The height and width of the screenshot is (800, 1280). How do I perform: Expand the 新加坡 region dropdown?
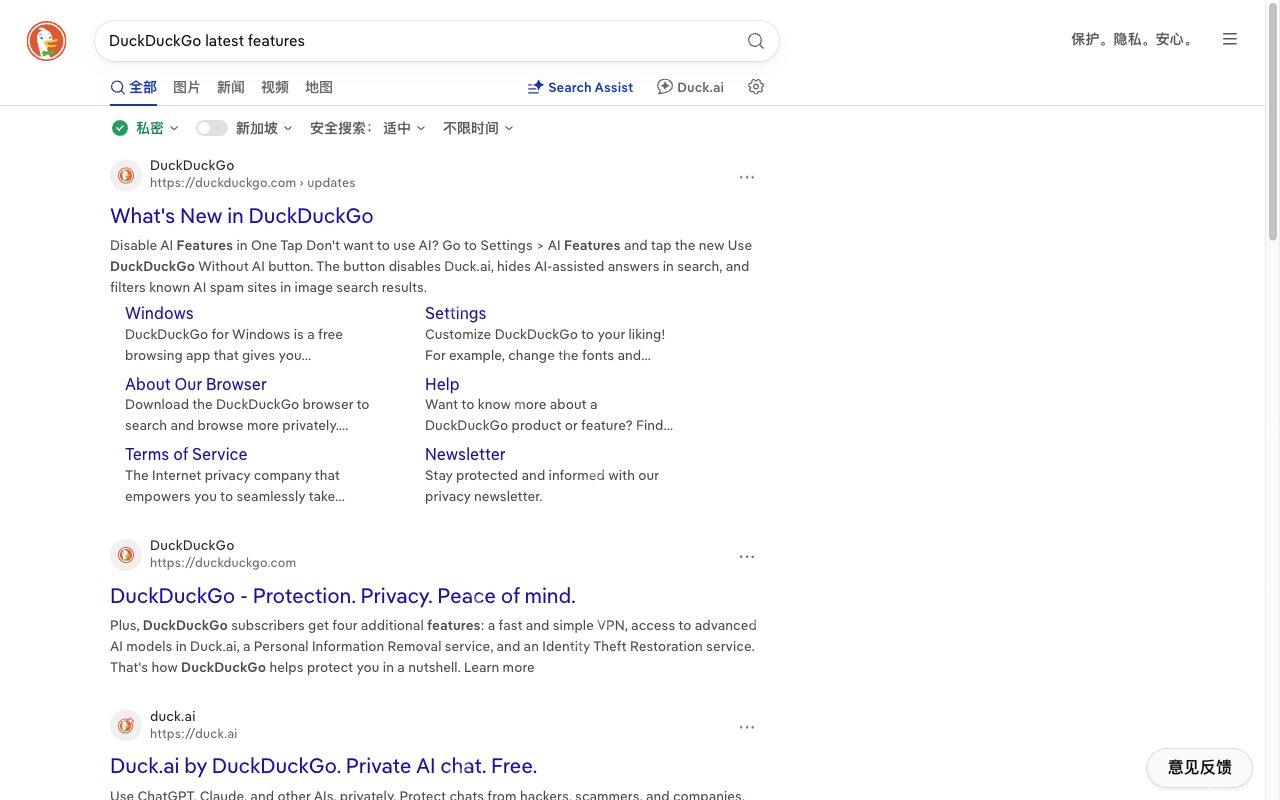click(264, 128)
